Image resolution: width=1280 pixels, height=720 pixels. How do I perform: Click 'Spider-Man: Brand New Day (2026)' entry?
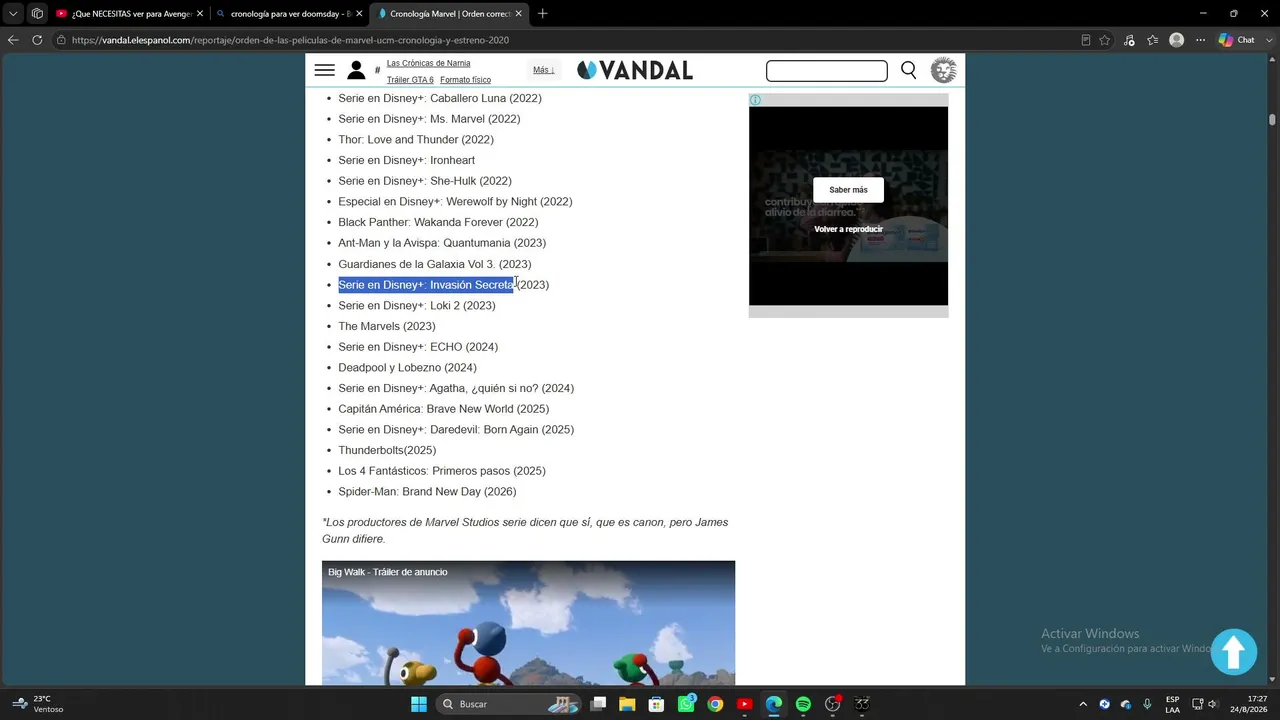click(x=427, y=492)
